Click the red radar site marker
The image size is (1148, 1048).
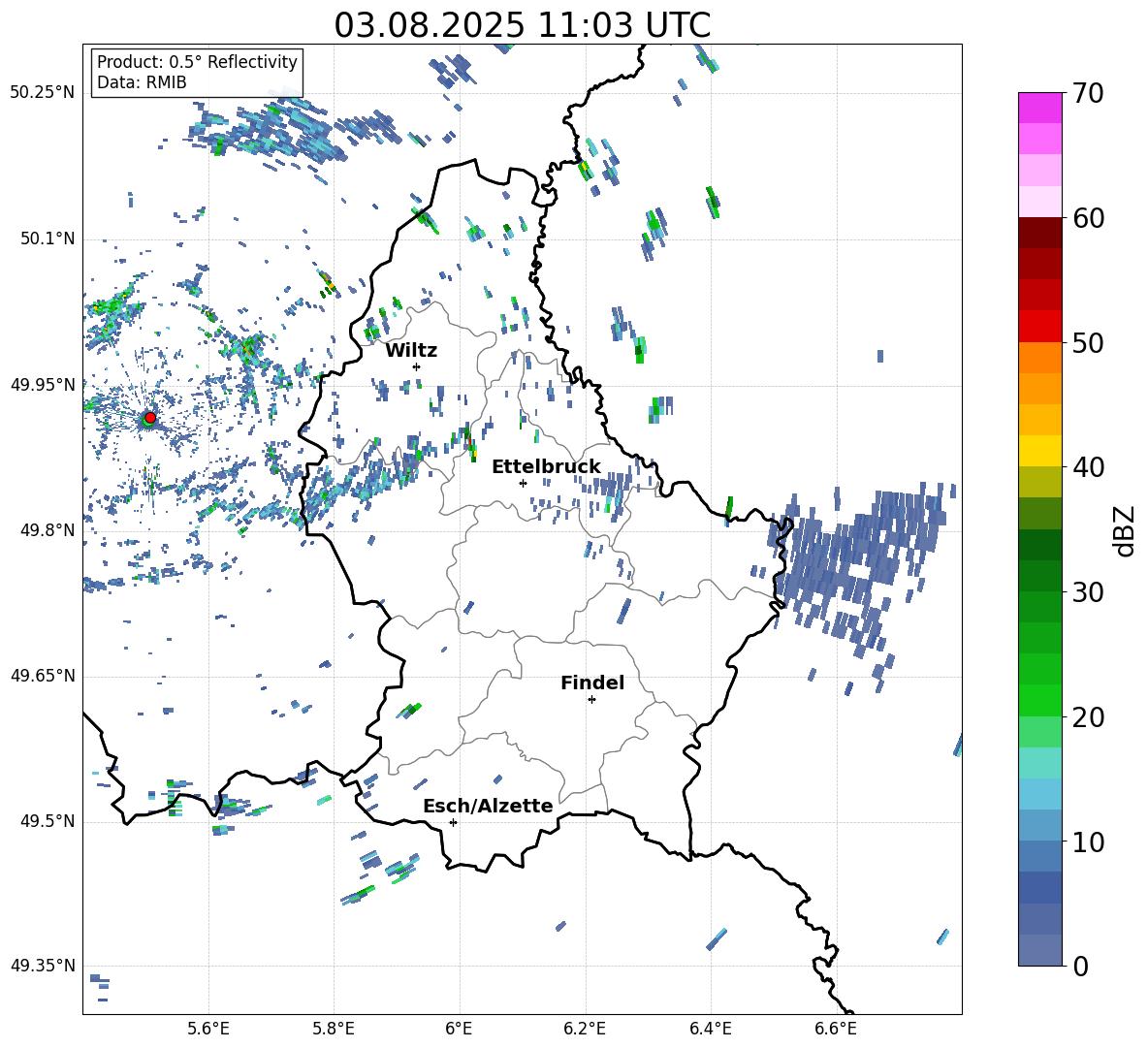point(150,417)
